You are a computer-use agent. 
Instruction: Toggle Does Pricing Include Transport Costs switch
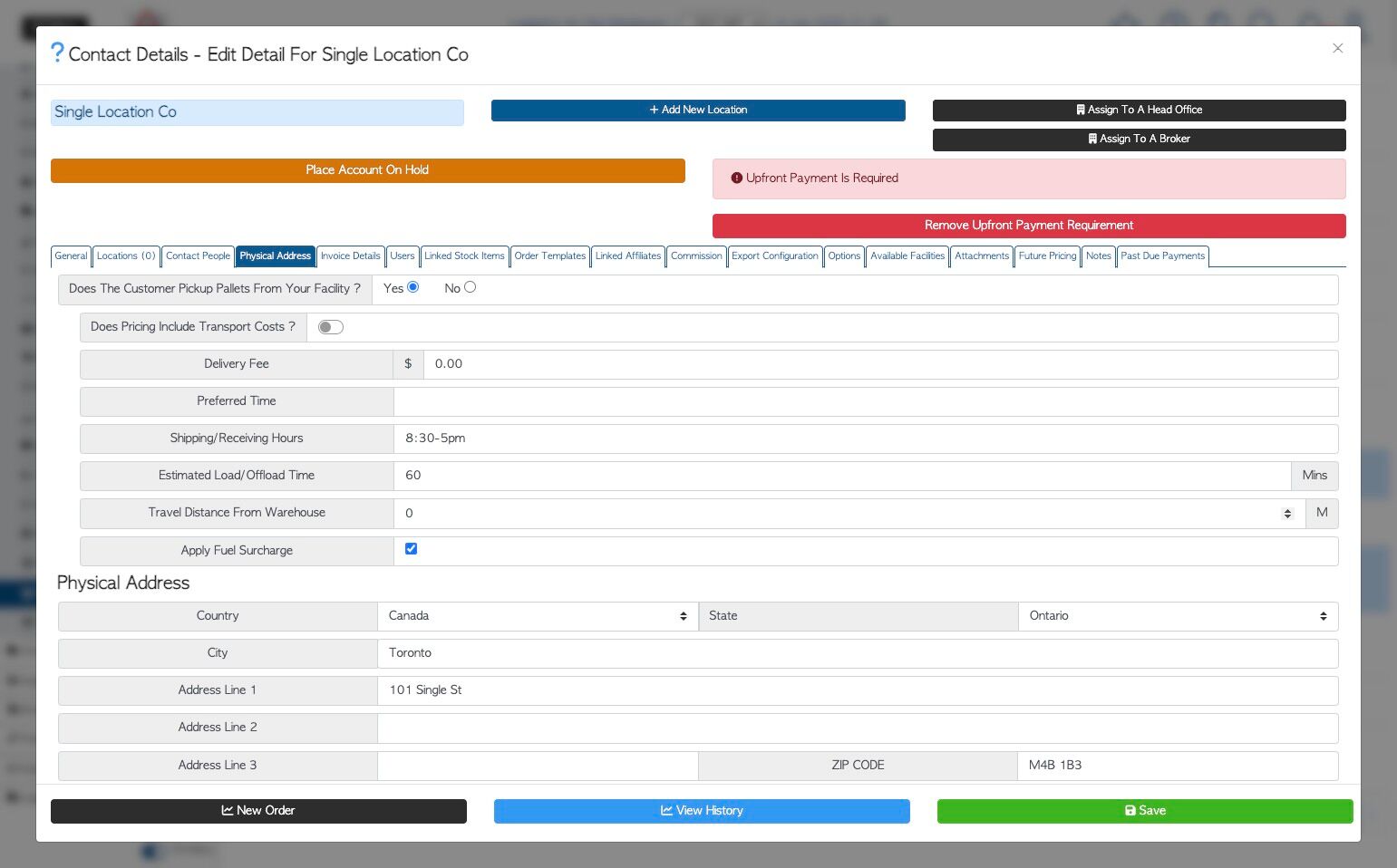tap(331, 327)
